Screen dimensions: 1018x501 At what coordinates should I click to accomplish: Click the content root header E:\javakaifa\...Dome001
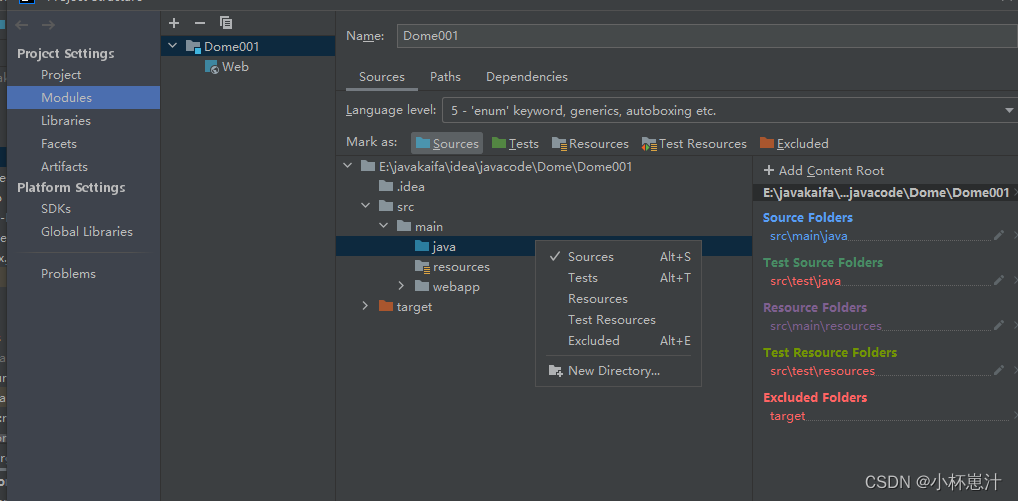pyautogui.click(x=886, y=192)
